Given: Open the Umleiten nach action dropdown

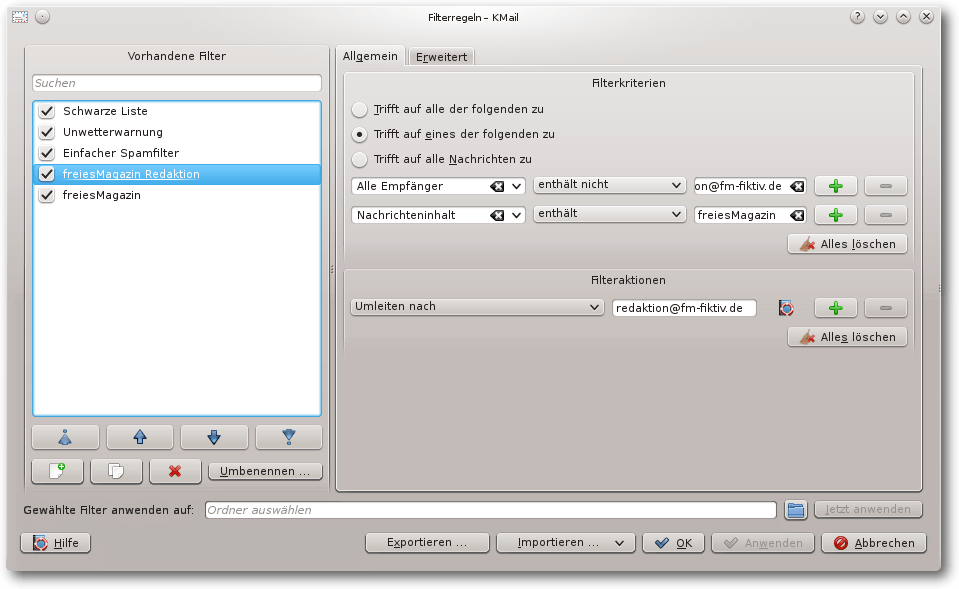Looking at the screenshot, I should 477,306.
